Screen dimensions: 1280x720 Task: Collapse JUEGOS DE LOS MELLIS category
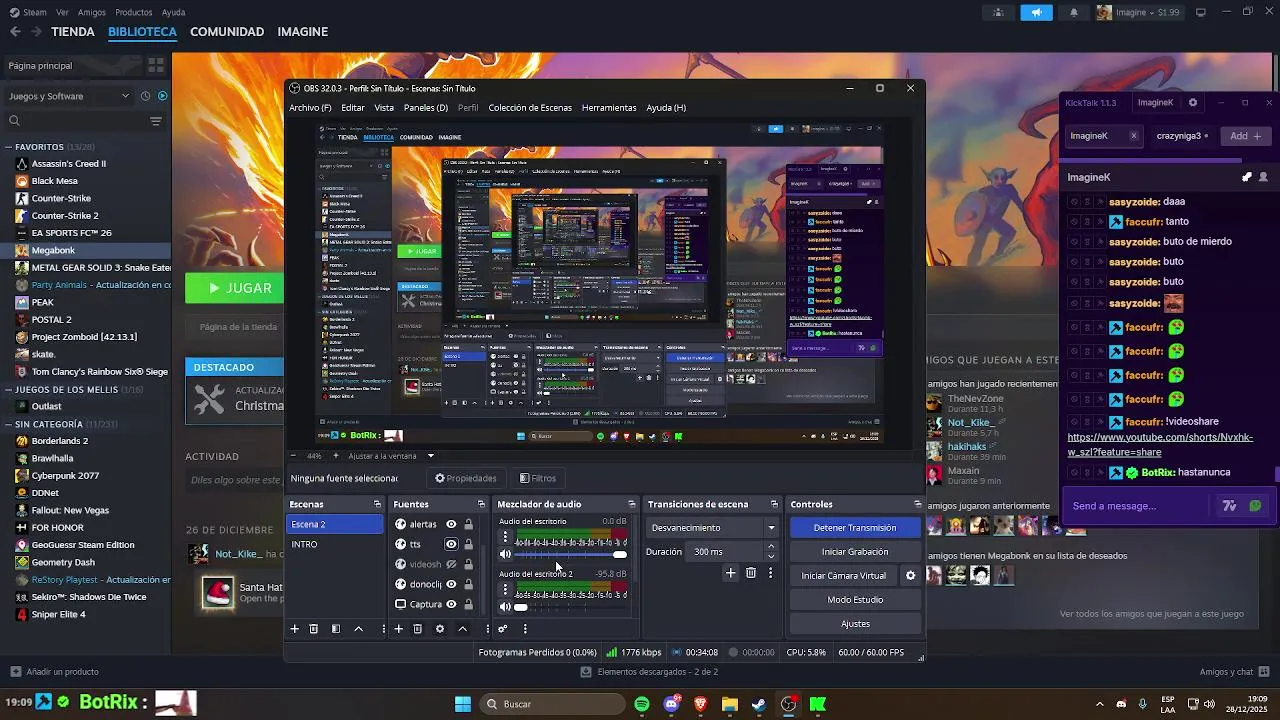pyautogui.click(x=8, y=389)
